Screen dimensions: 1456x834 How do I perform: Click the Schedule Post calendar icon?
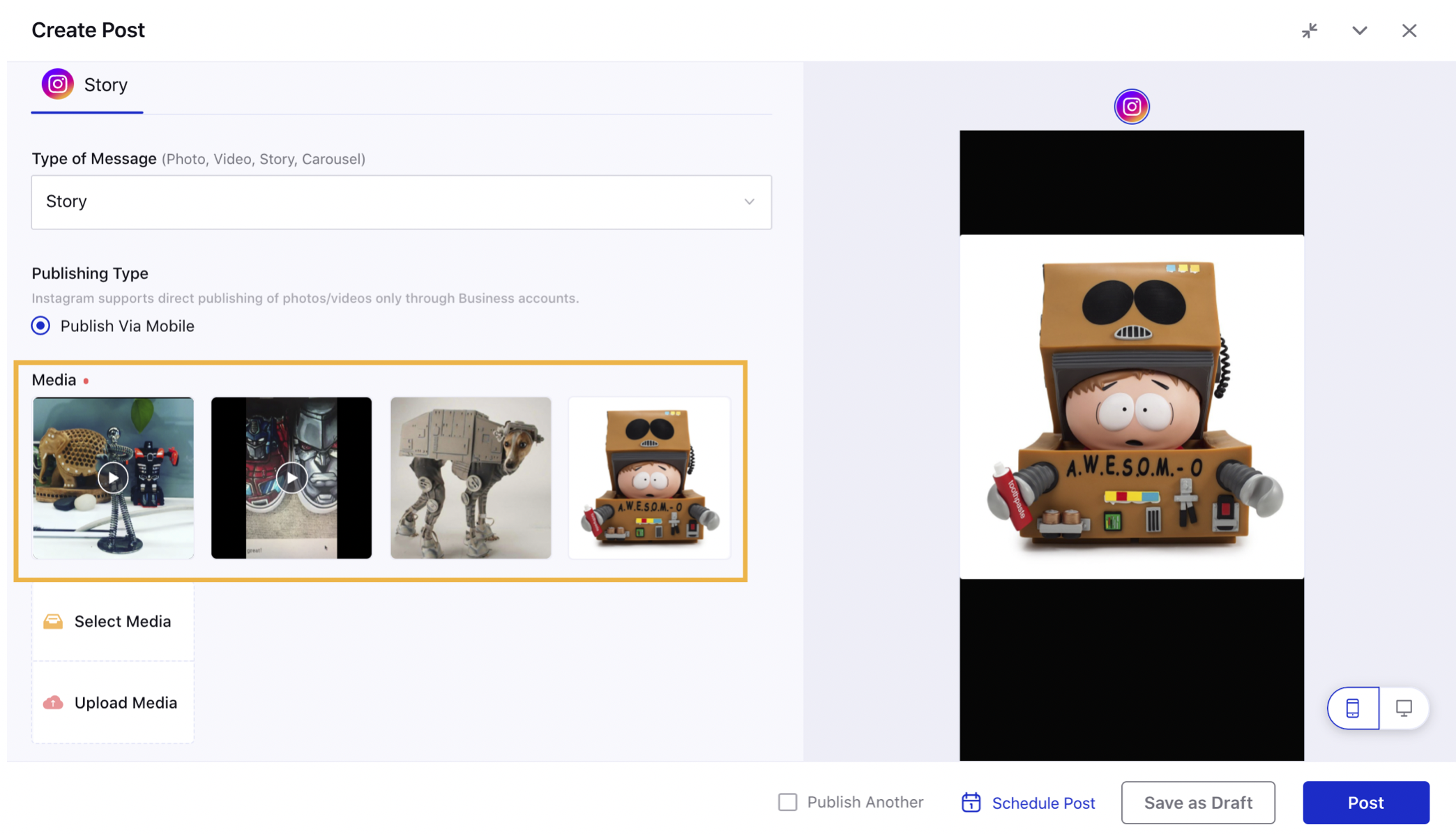point(971,803)
